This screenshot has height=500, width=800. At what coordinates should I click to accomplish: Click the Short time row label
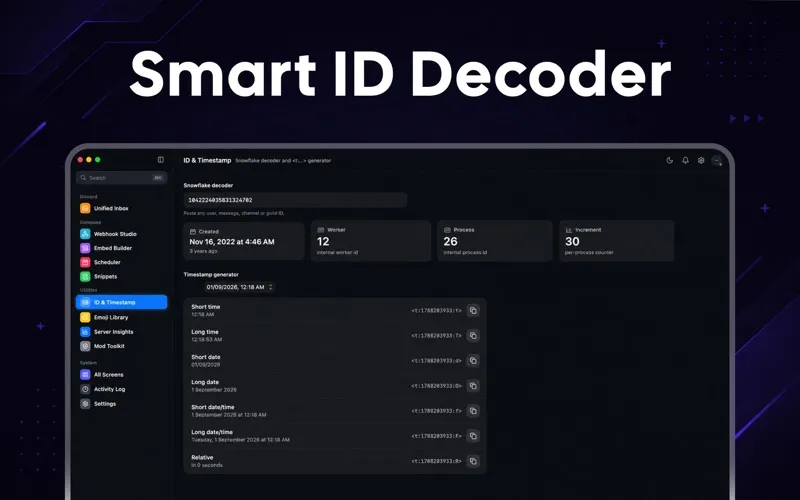click(206, 307)
